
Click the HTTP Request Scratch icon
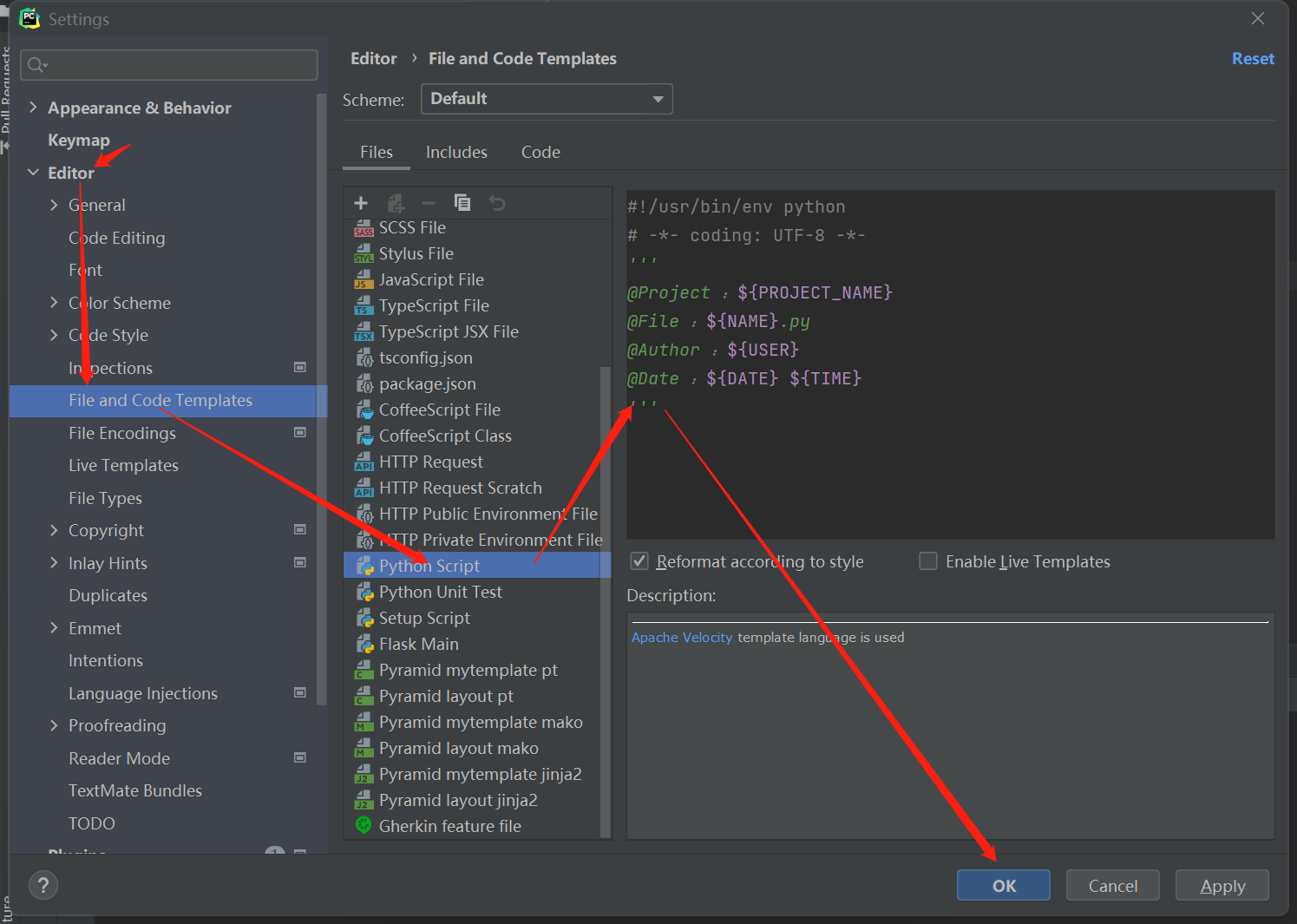[x=364, y=488]
